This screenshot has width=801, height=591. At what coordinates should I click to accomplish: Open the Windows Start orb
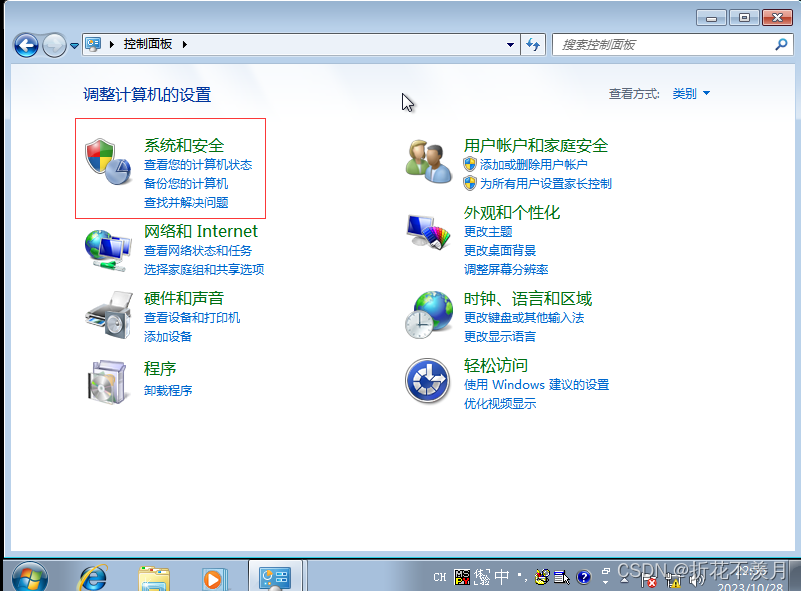[30, 577]
